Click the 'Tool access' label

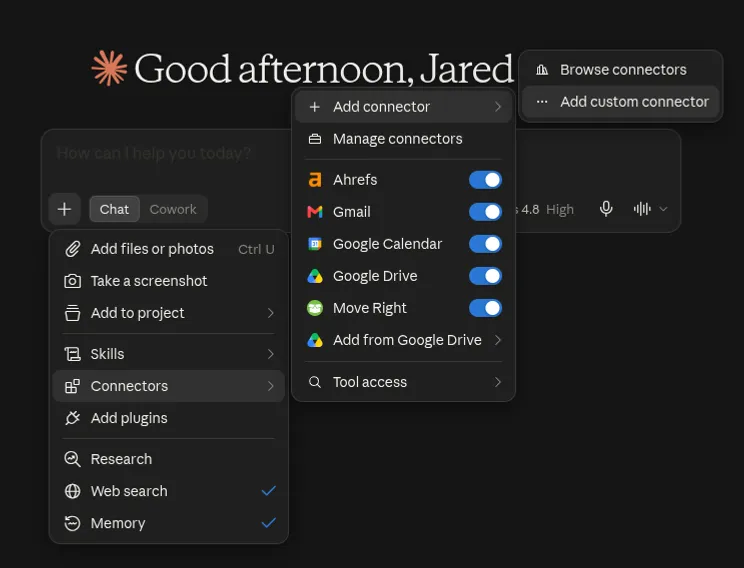(370, 382)
